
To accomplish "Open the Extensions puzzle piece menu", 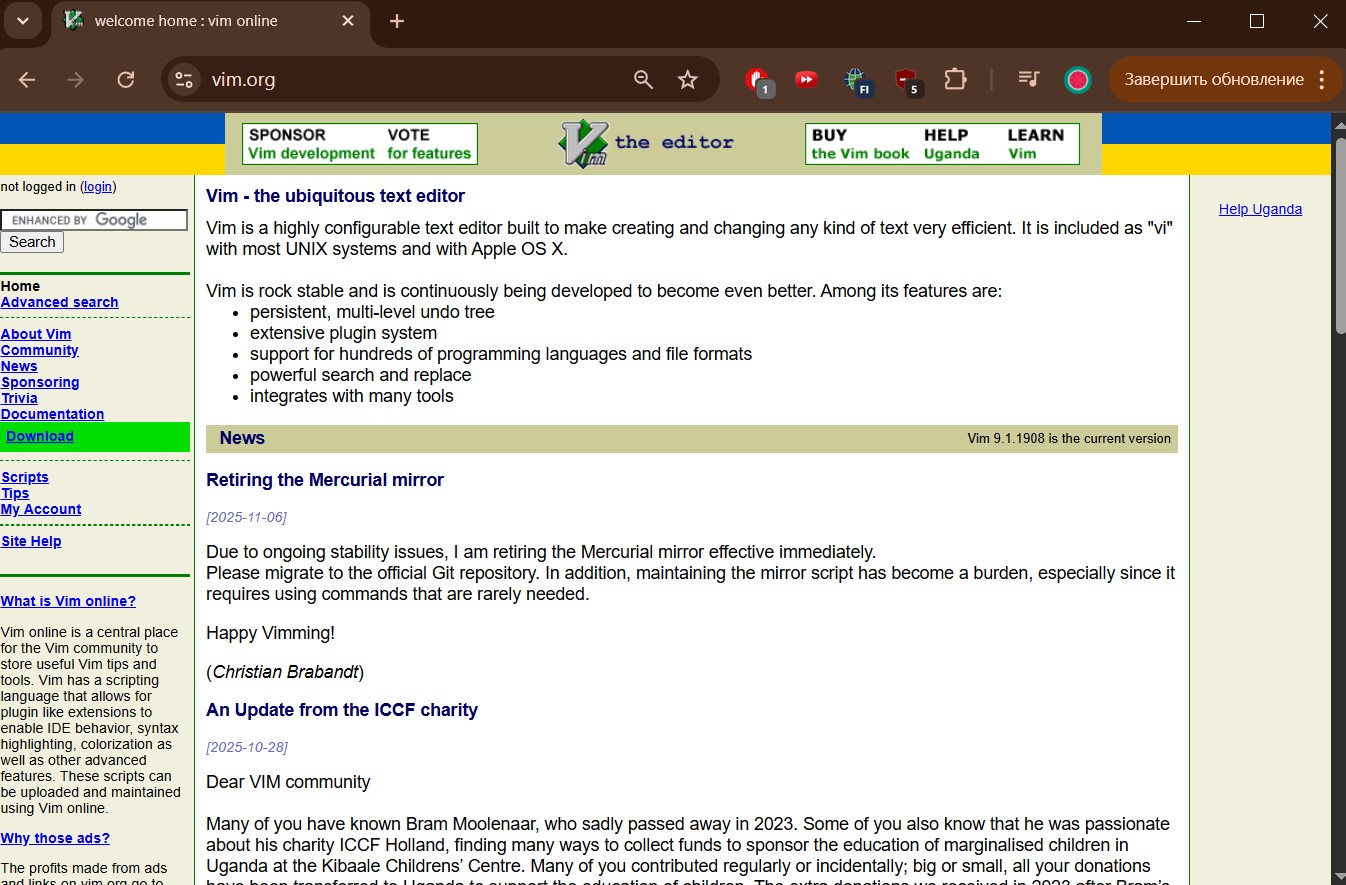I will click(956, 79).
